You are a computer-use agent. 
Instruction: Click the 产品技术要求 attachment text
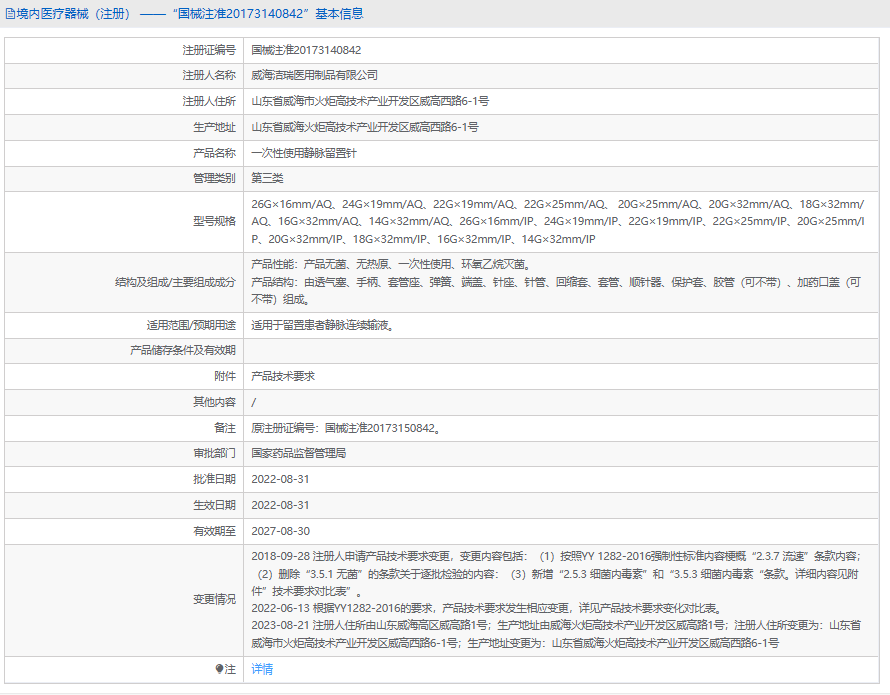point(283,376)
